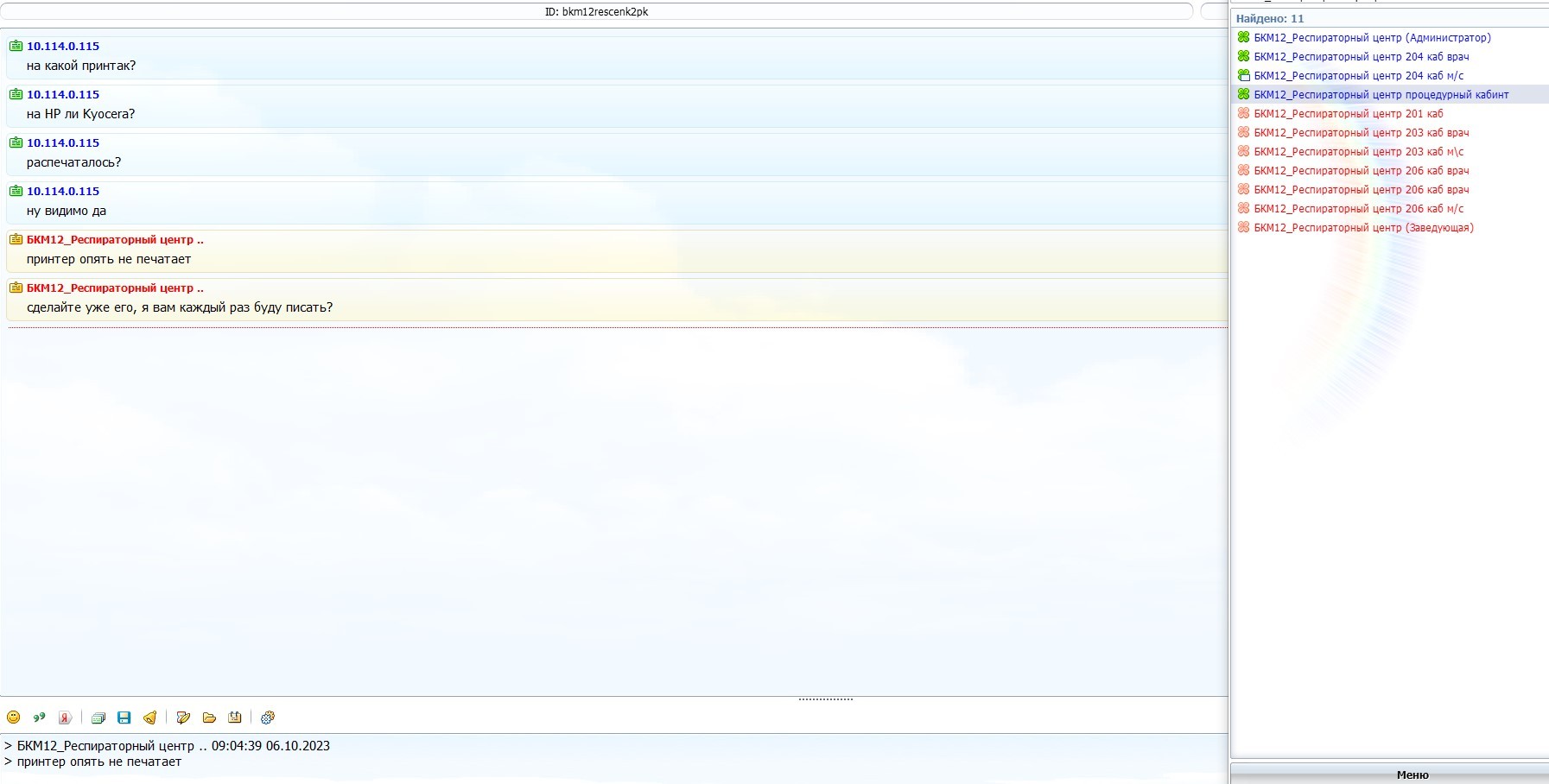The height and width of the screenshot is (784, 1549).
Task: Click sender 10.114.0.115 on 'распечаталось?' message
Action: [63, 143]
